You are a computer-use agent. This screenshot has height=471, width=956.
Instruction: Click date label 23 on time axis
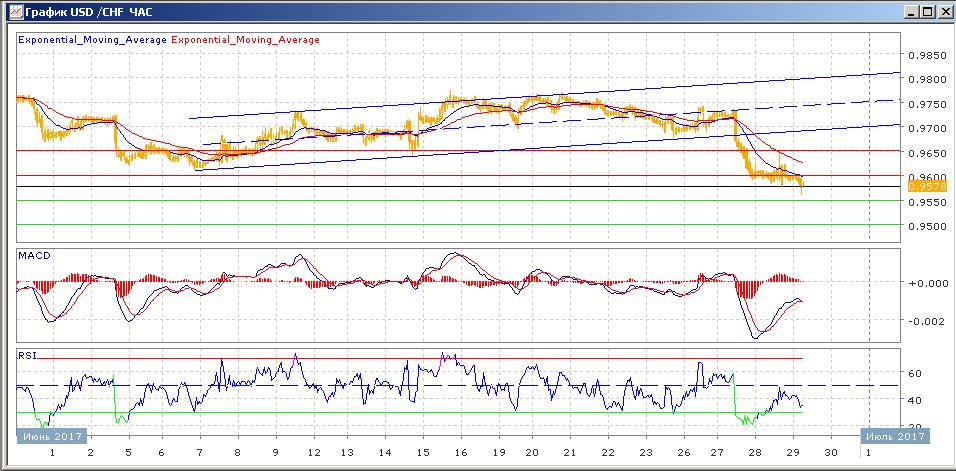(x=645, y=453)
